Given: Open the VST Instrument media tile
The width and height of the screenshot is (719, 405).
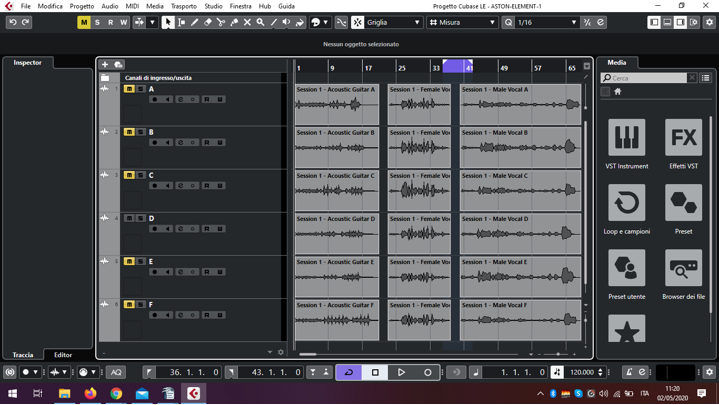Looking at the screenshot, I should point(626,138).
